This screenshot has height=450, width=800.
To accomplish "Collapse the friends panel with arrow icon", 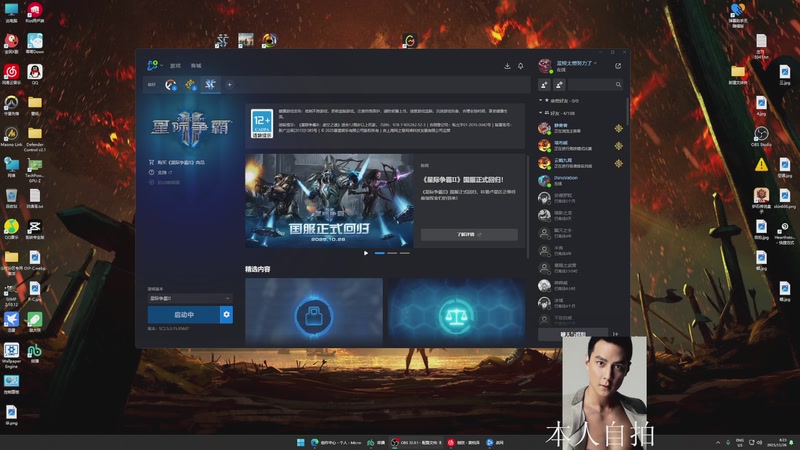I will (x=616, y=334).
